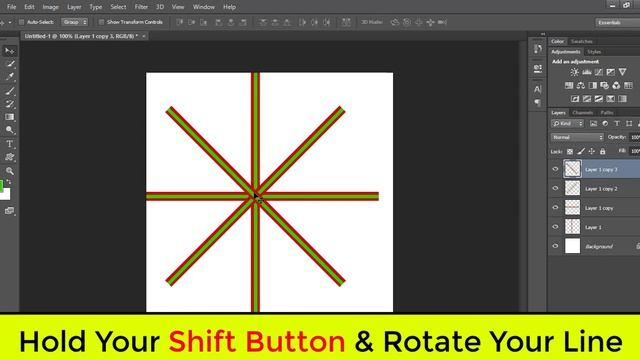Screen dimensions: 640x360
Task: Switch to the Styles tab
Action: click(594, 52)
